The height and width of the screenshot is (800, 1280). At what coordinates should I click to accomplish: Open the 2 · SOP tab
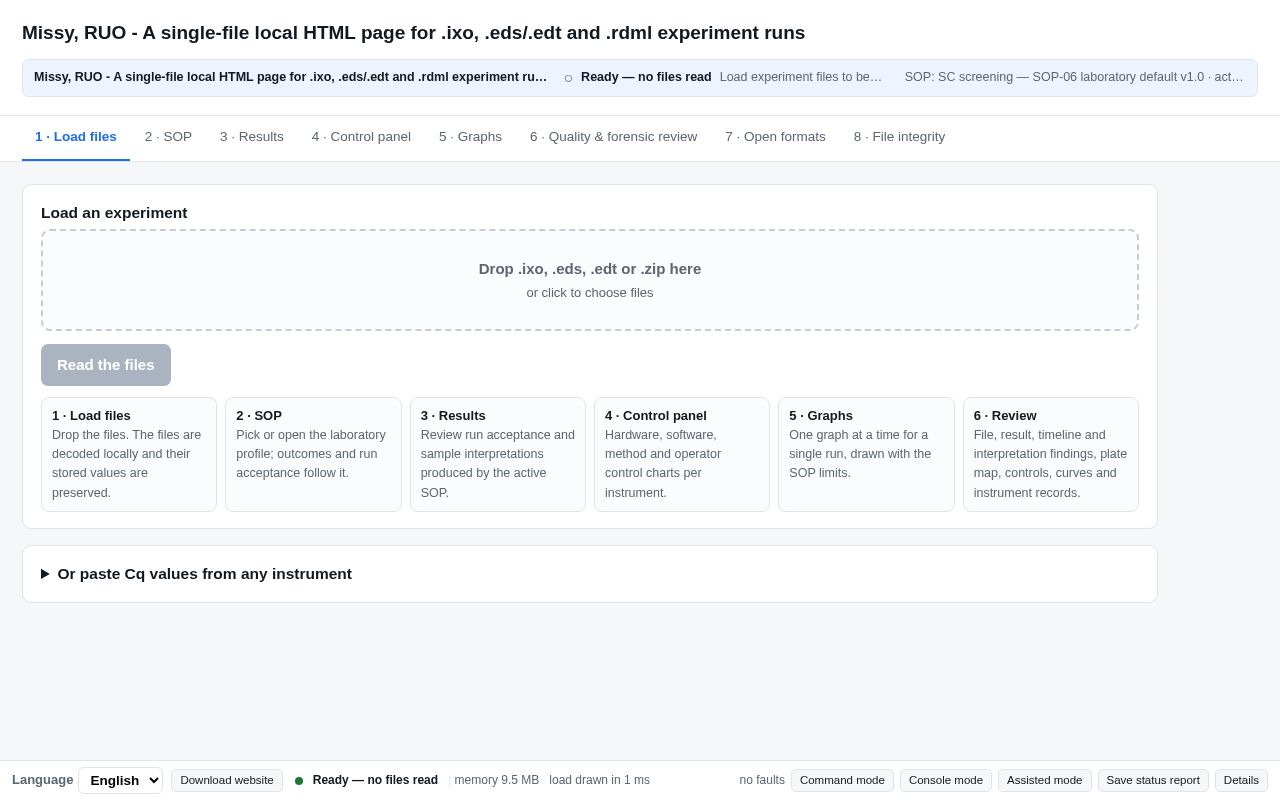[x=168, y=137]
